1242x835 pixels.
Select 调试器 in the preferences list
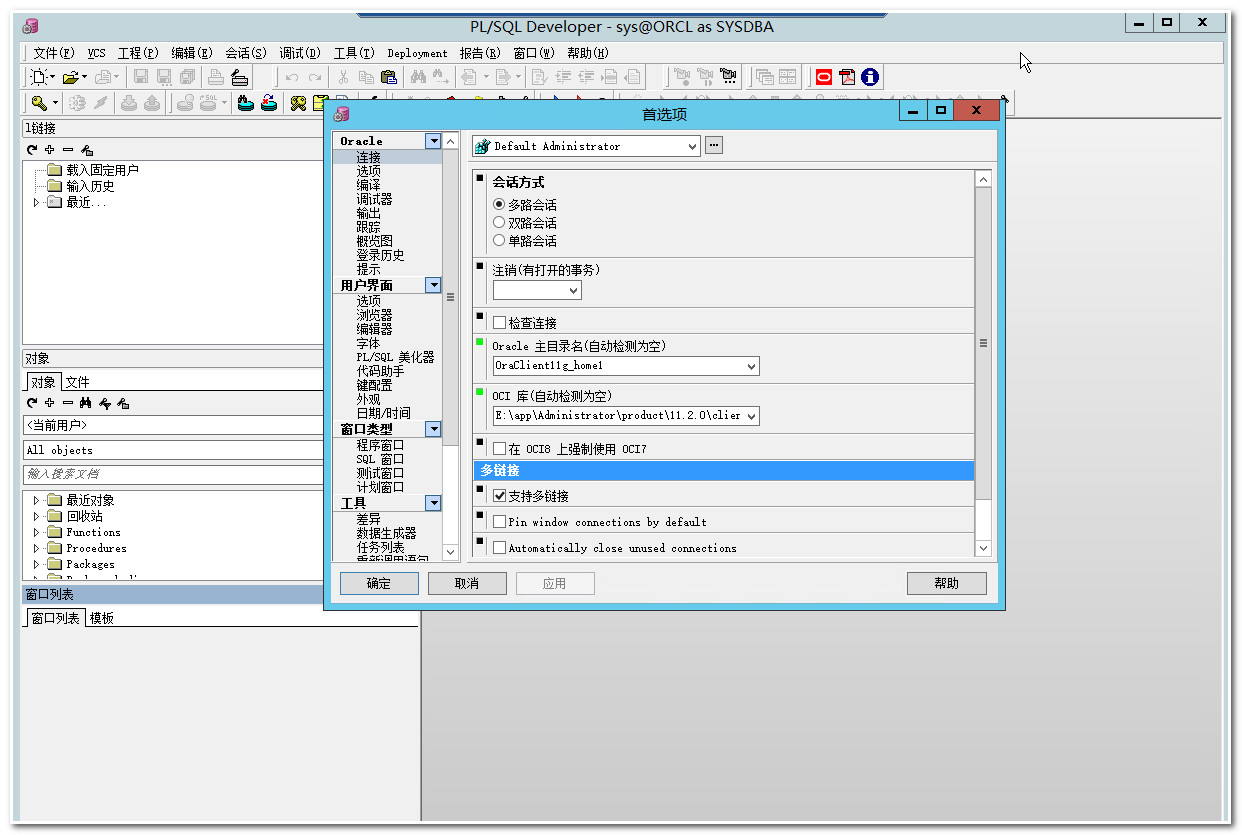tap(374, 199)
